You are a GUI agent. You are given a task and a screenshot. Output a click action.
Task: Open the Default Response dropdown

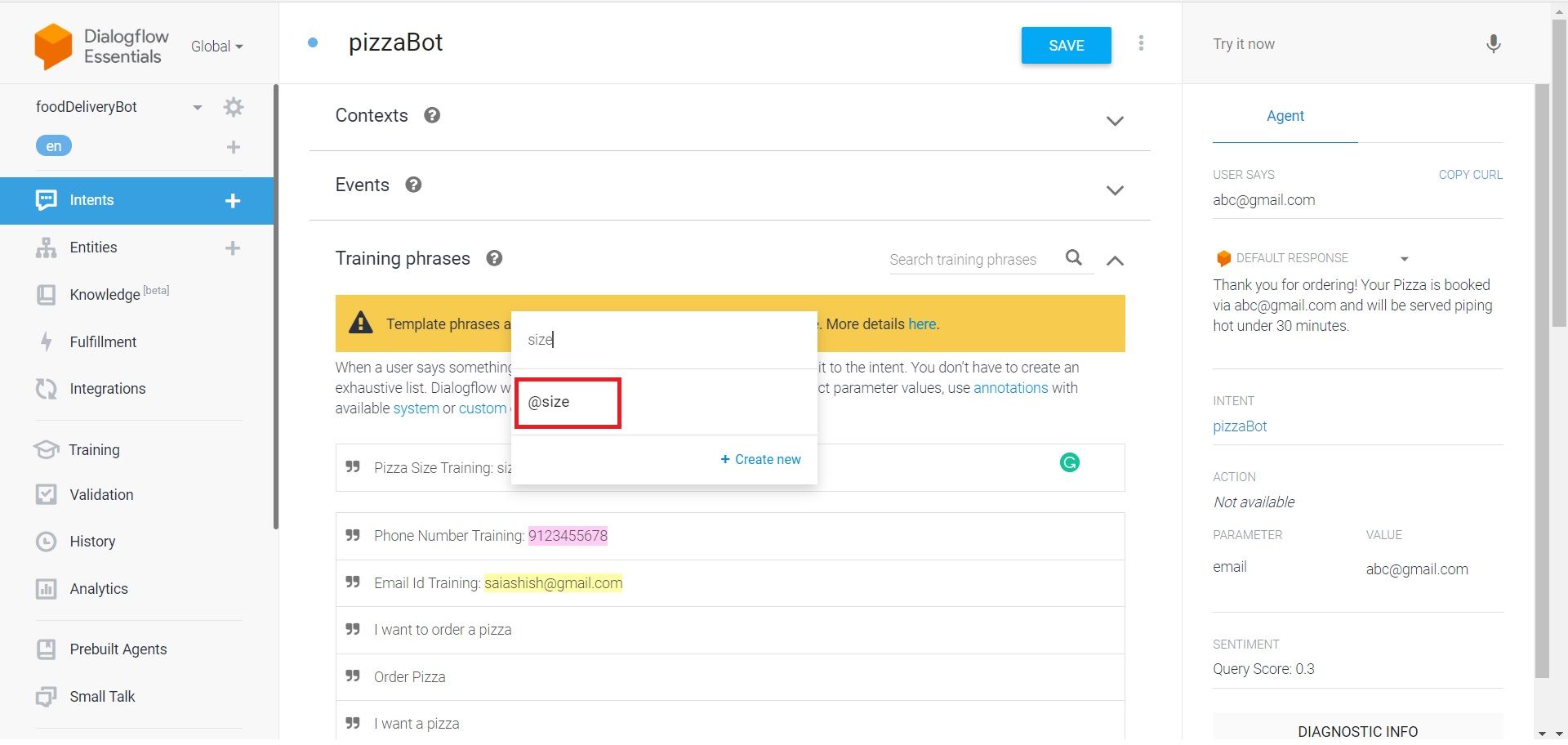[1404, 259]
